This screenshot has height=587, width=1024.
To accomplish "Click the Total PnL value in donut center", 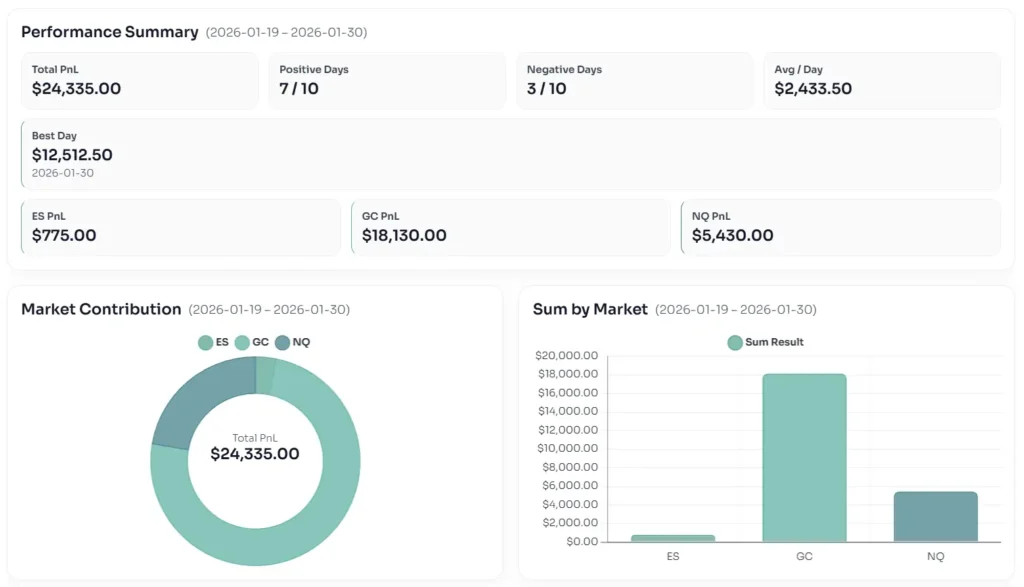I will click(255, 454).
